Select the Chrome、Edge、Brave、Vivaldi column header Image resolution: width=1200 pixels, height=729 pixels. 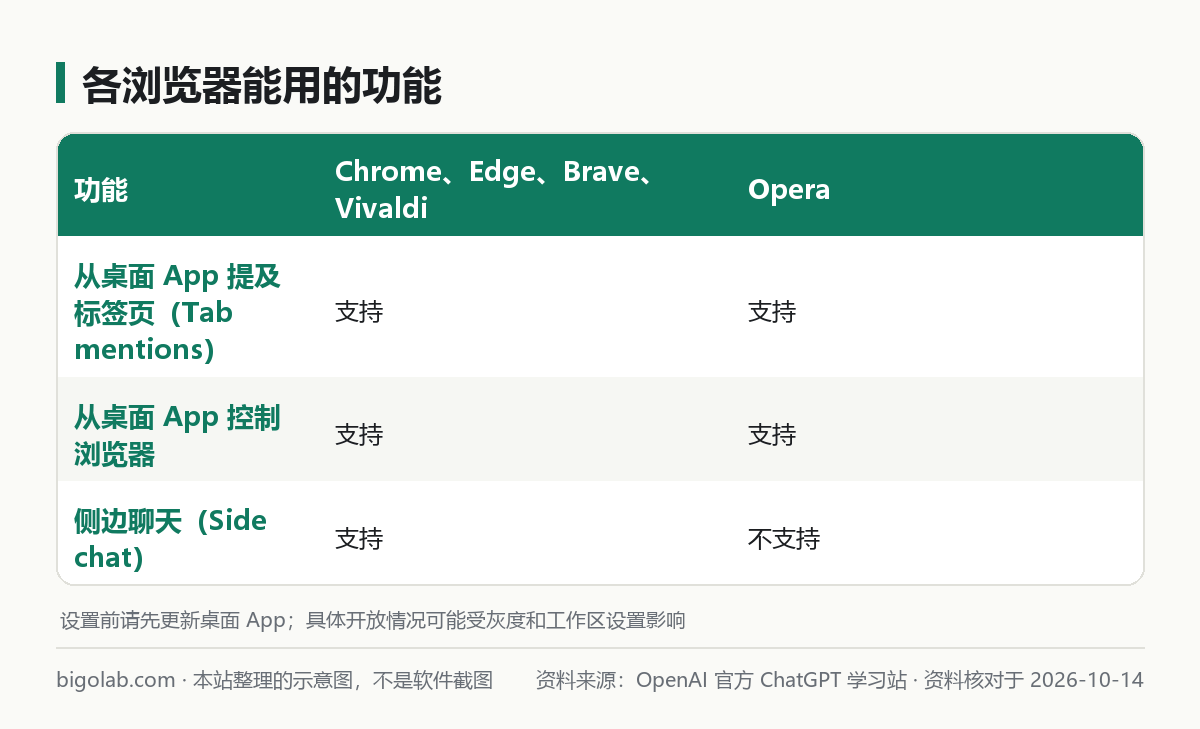tap(495, 190)
